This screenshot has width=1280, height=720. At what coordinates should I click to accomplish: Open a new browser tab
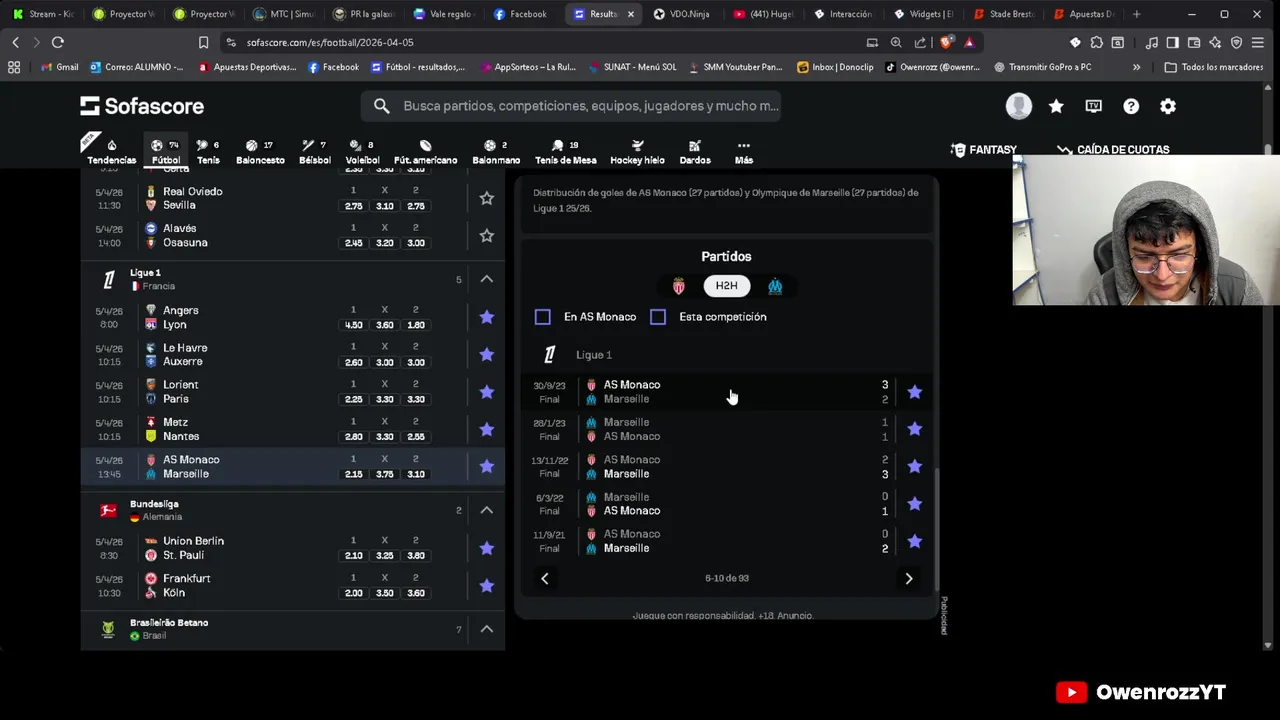tap(1136, 14)
